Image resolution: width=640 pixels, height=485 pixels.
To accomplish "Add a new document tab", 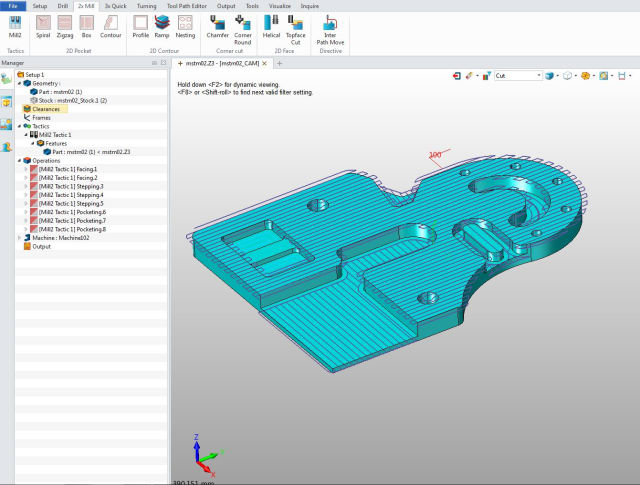I will [x=280, y=63].
